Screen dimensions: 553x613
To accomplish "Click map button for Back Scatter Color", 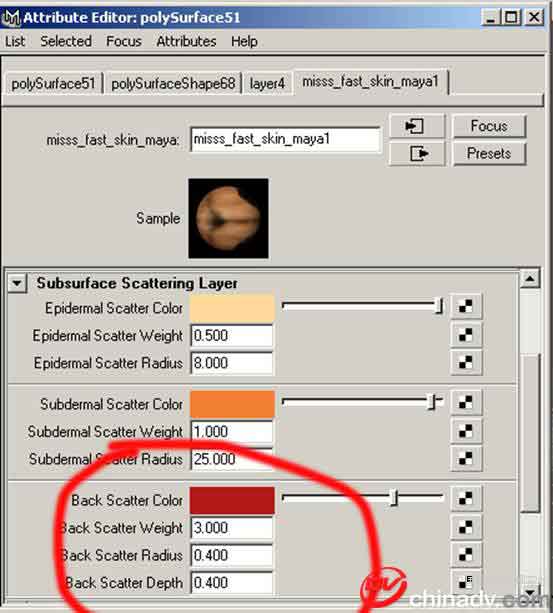I will [466, 498].
